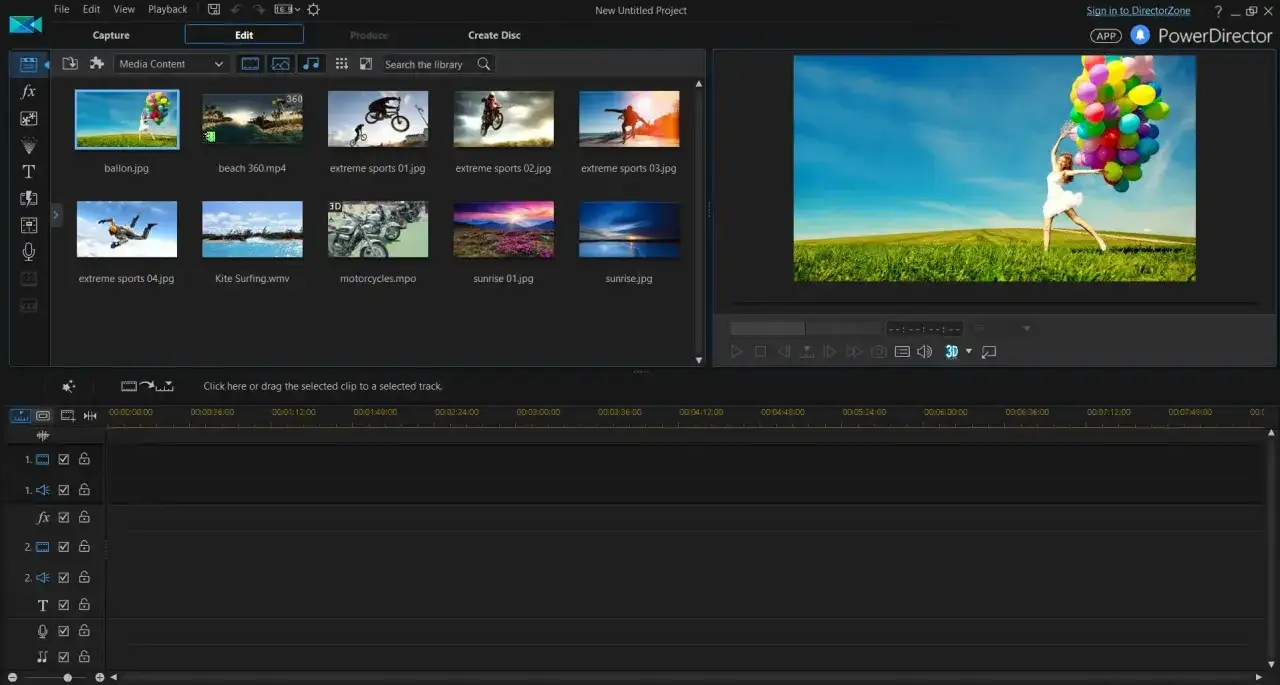Open the Effect Room (fx) in the sidebar
The height and width of the screenshot is (685, 1280).
[x=28, y=91]
